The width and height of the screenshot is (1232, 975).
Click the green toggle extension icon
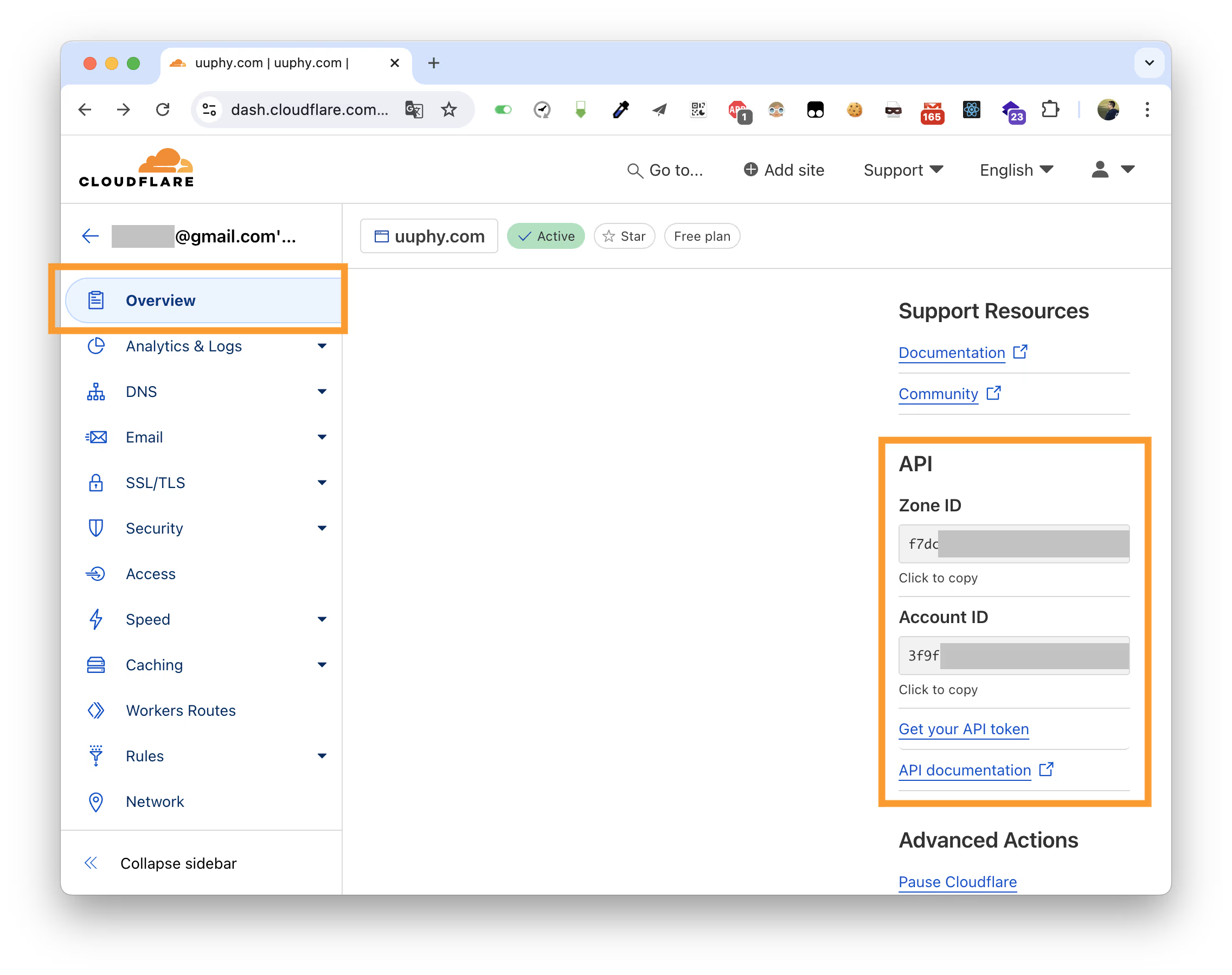[503, 110]
